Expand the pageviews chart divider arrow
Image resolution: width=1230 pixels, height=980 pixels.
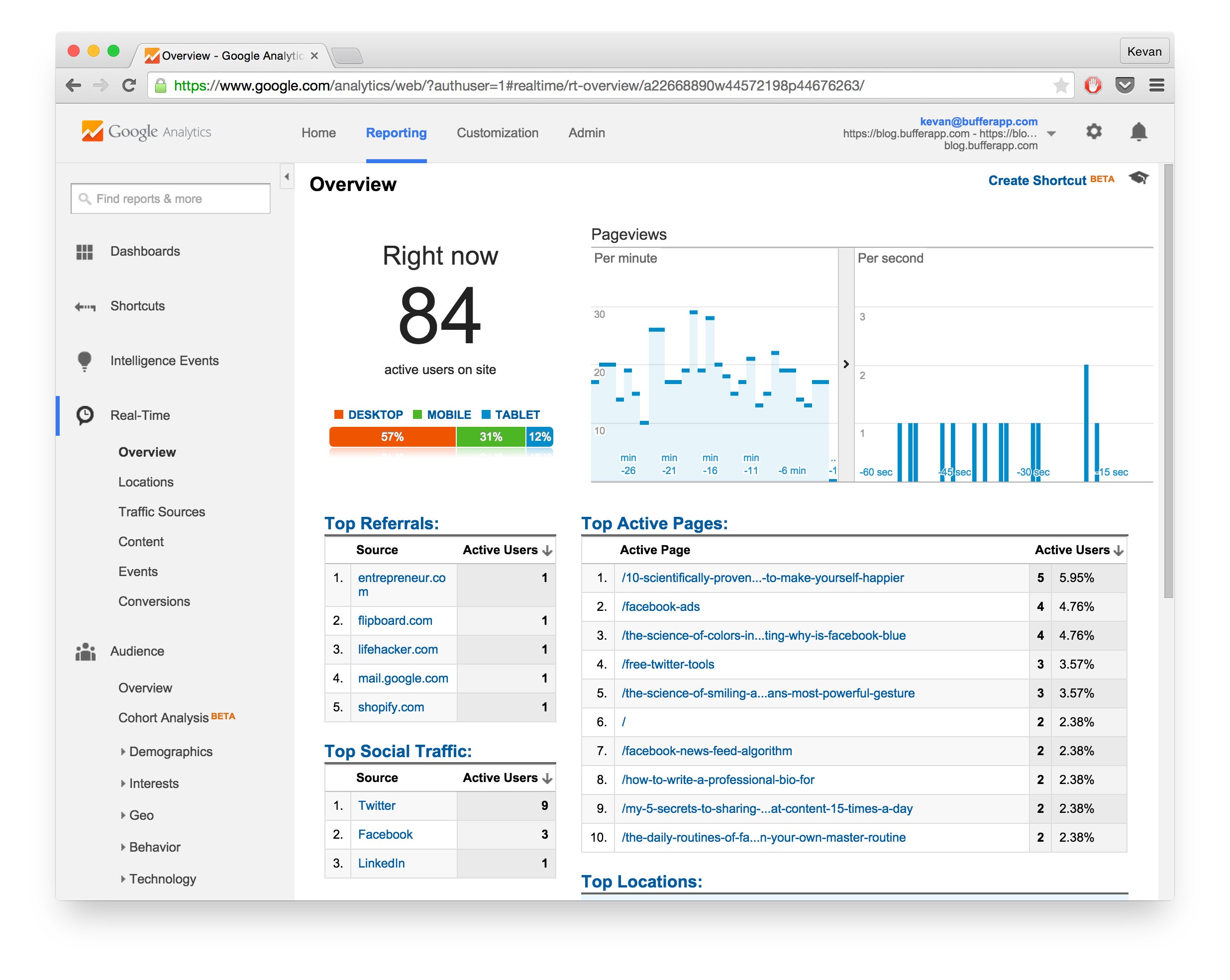[x=846, y=364]
